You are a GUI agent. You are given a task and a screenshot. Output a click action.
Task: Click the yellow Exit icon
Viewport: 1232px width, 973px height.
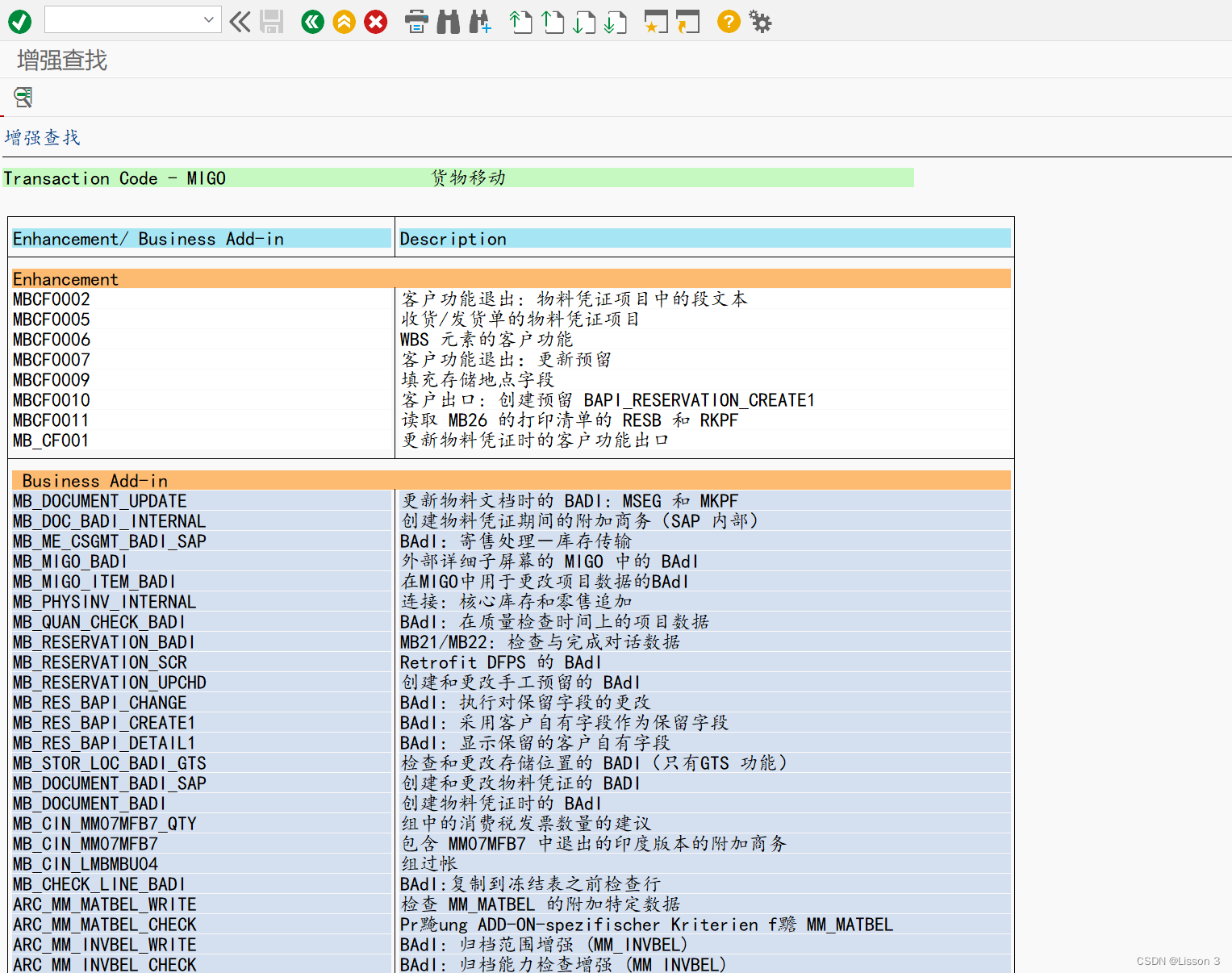pos(344,22)
